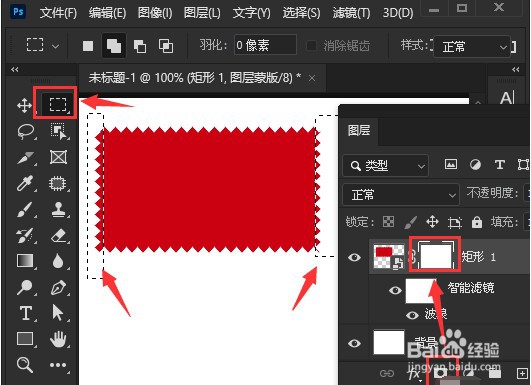Open the 样式 style dropdown
This screenshot has height=385, width=531.
(472, 46)
